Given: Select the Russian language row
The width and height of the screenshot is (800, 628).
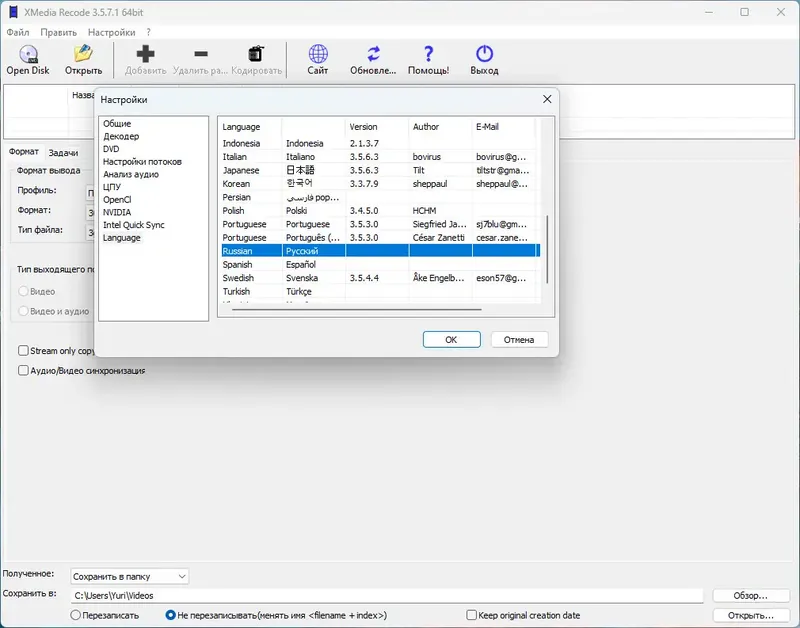Looking at the screenshot, I should [x=380, y=251].
